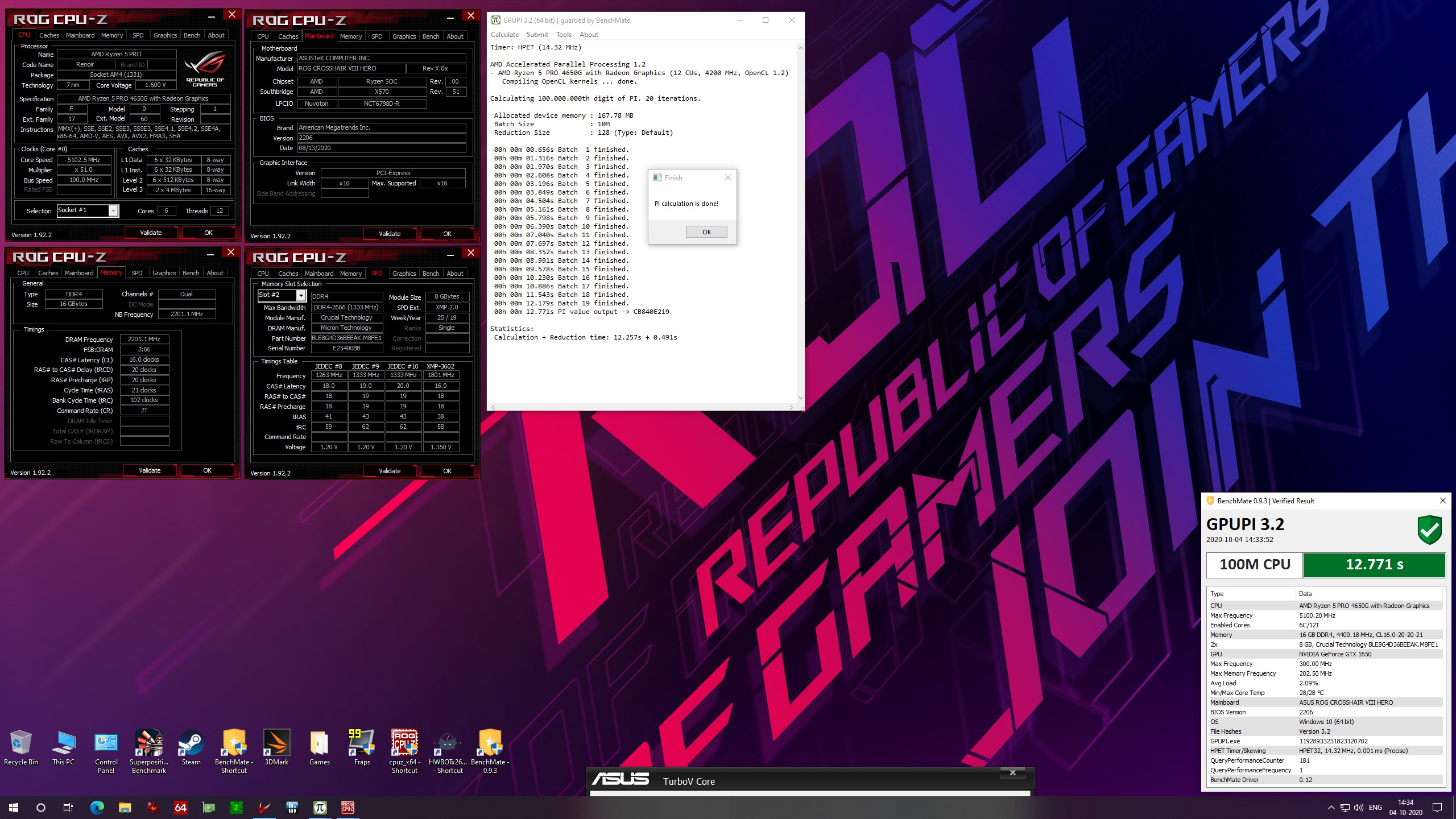This screenshot has width=1456, height=819.
Task: Switch to GPUPI via pi taskbar icon
Action: [x=320, y=807]
